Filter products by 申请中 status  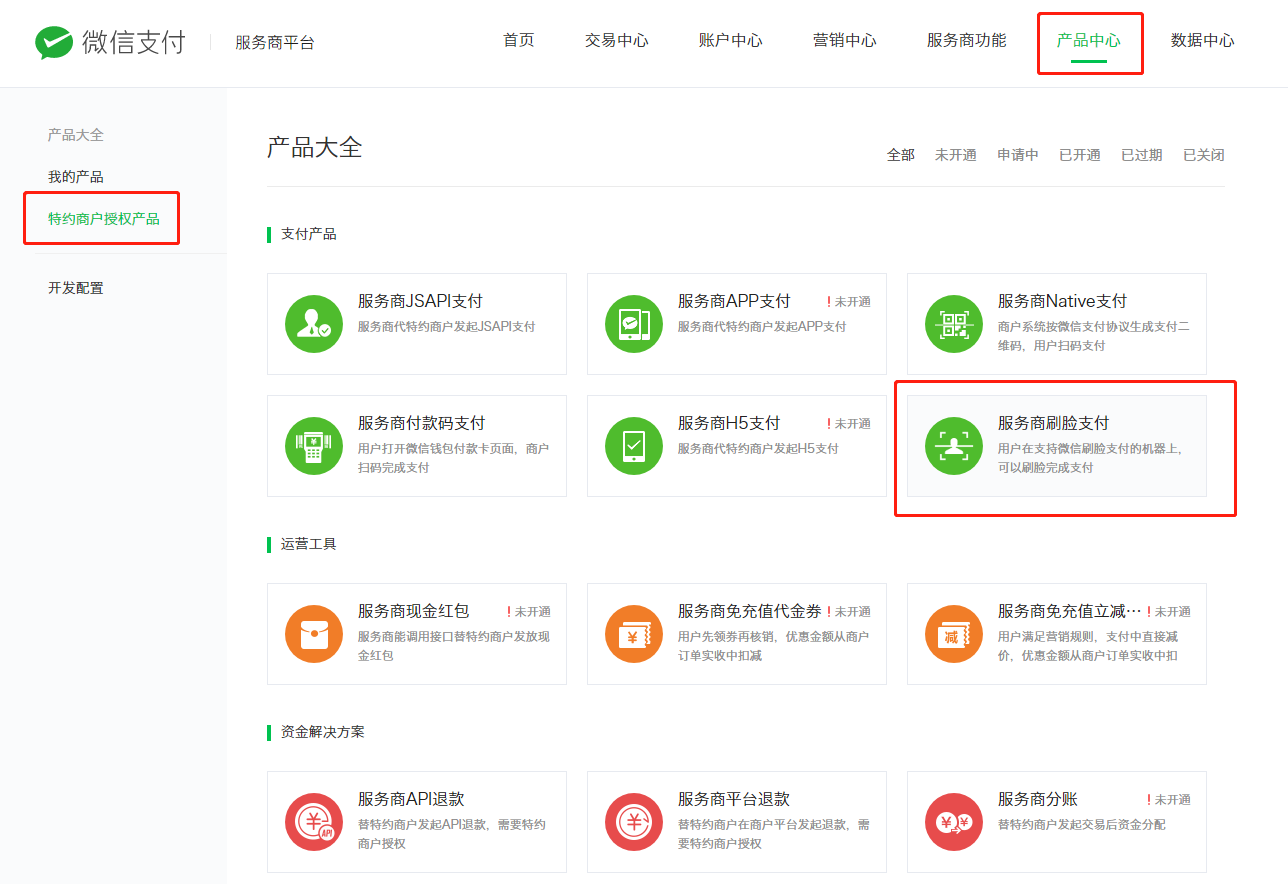(1018, 155)
